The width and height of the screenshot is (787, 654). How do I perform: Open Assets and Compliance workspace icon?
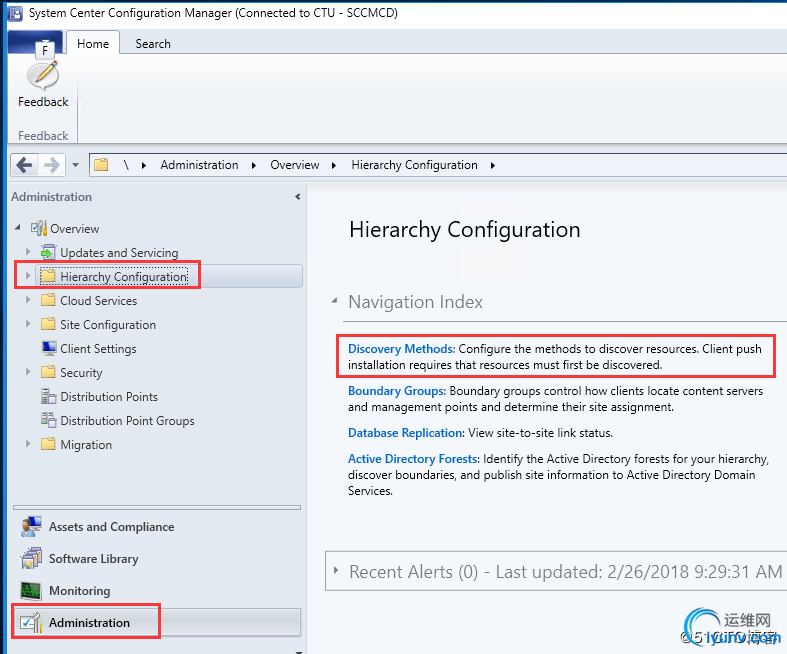tap(31, 527)
